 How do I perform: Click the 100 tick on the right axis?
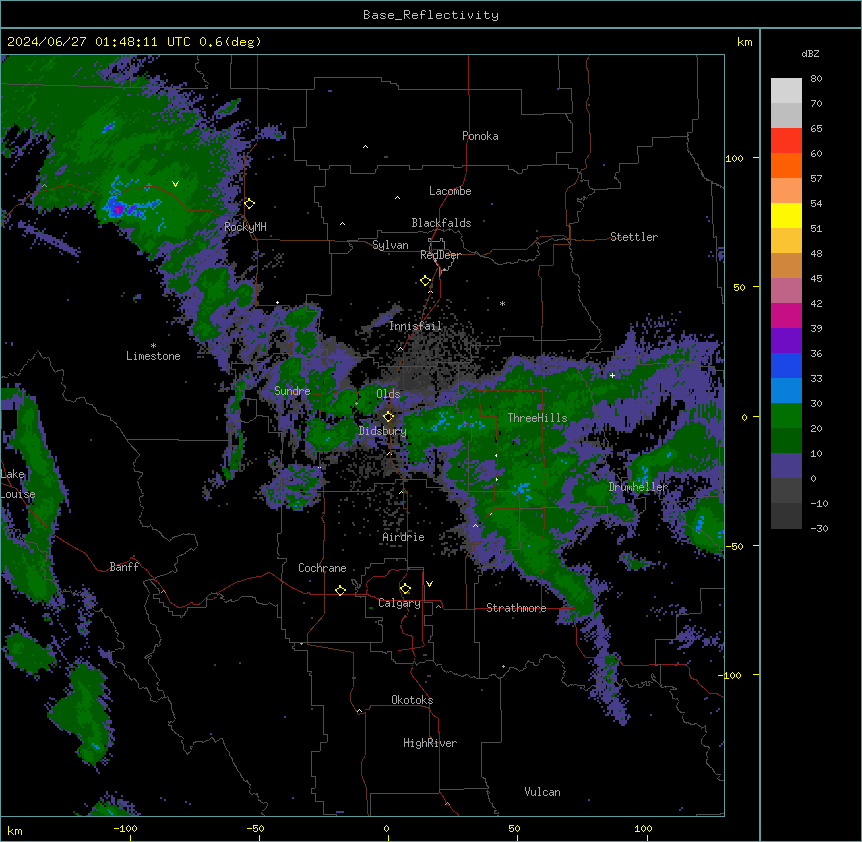(734, 158)
